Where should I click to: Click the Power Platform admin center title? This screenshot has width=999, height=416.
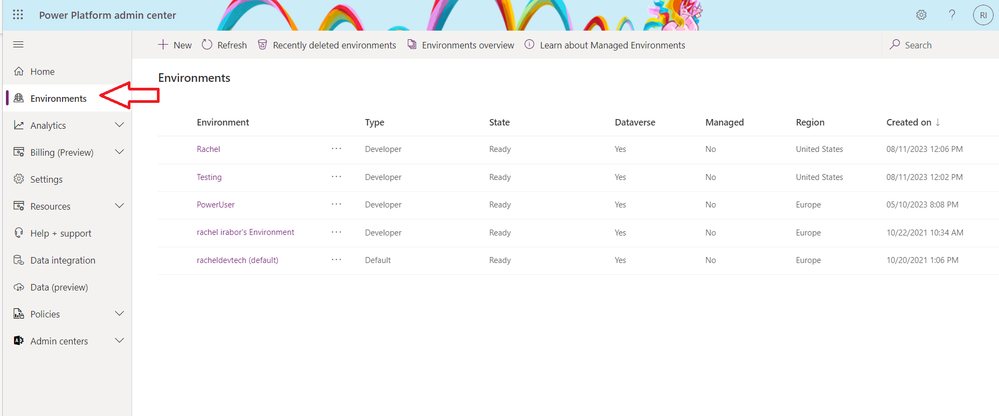(x=108, y=15)
